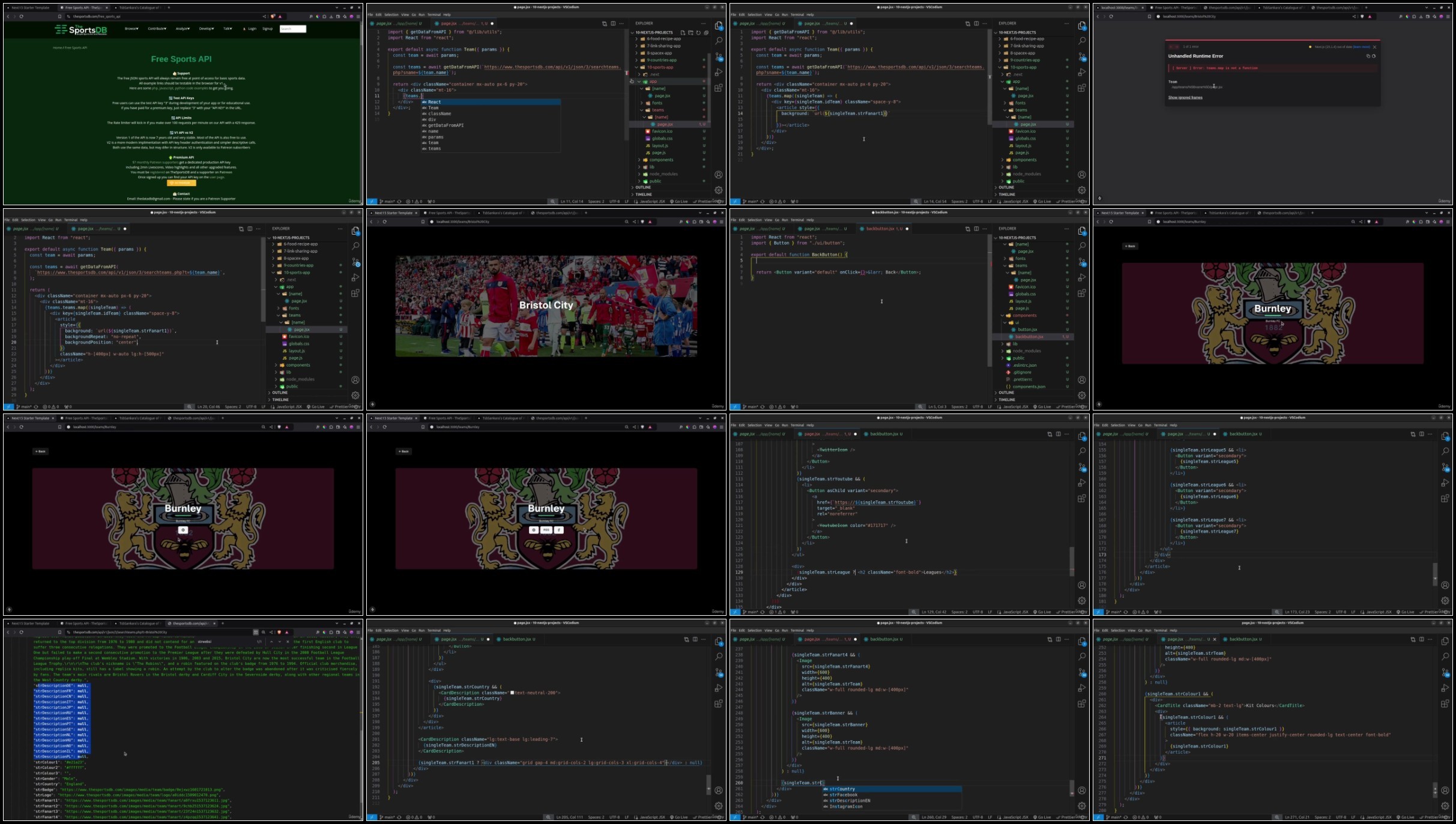Choose getDataFromAPI from the autocomplete list
1456x824 pixels.
446,125
